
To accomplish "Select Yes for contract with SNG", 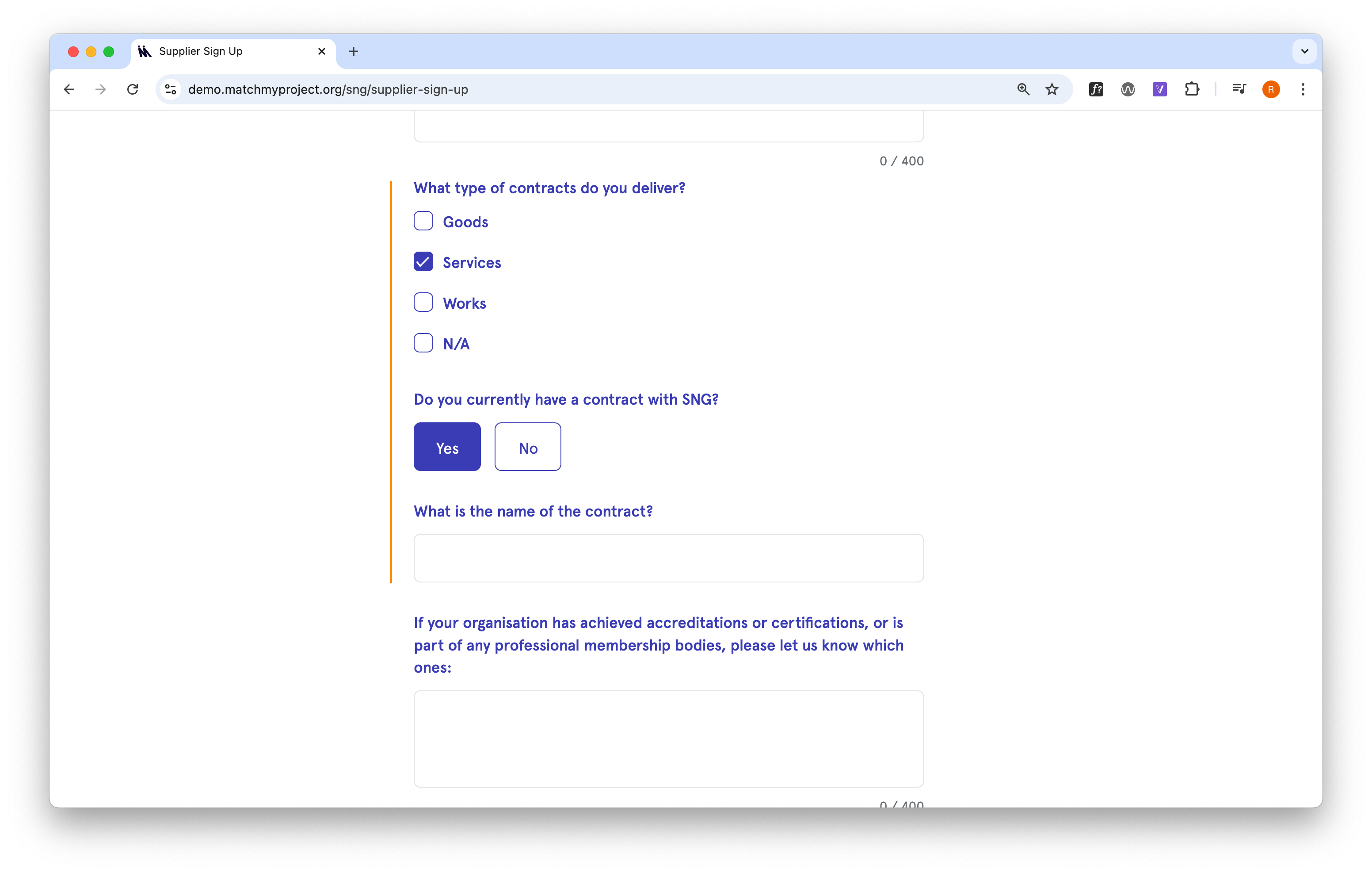I will (447, 447).
